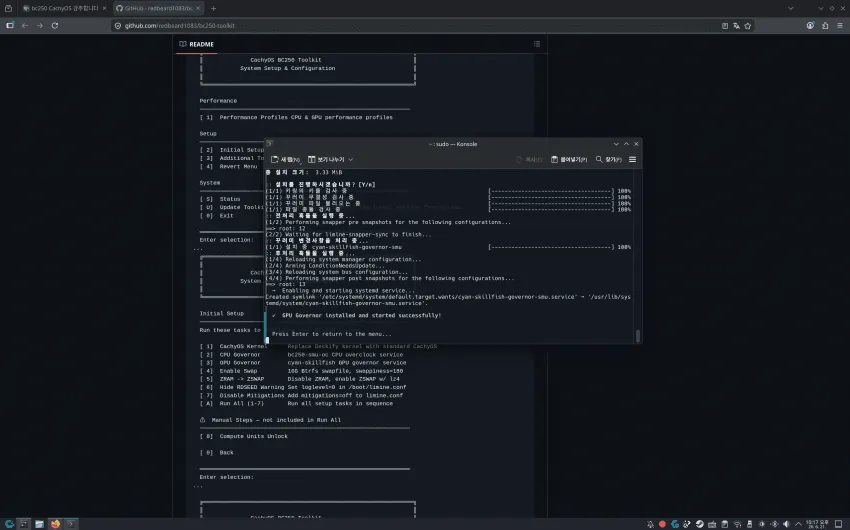The width and height of the screenshot is (850, 530).
Task: Click the Konsole copy button
Action: click(529, 159)
